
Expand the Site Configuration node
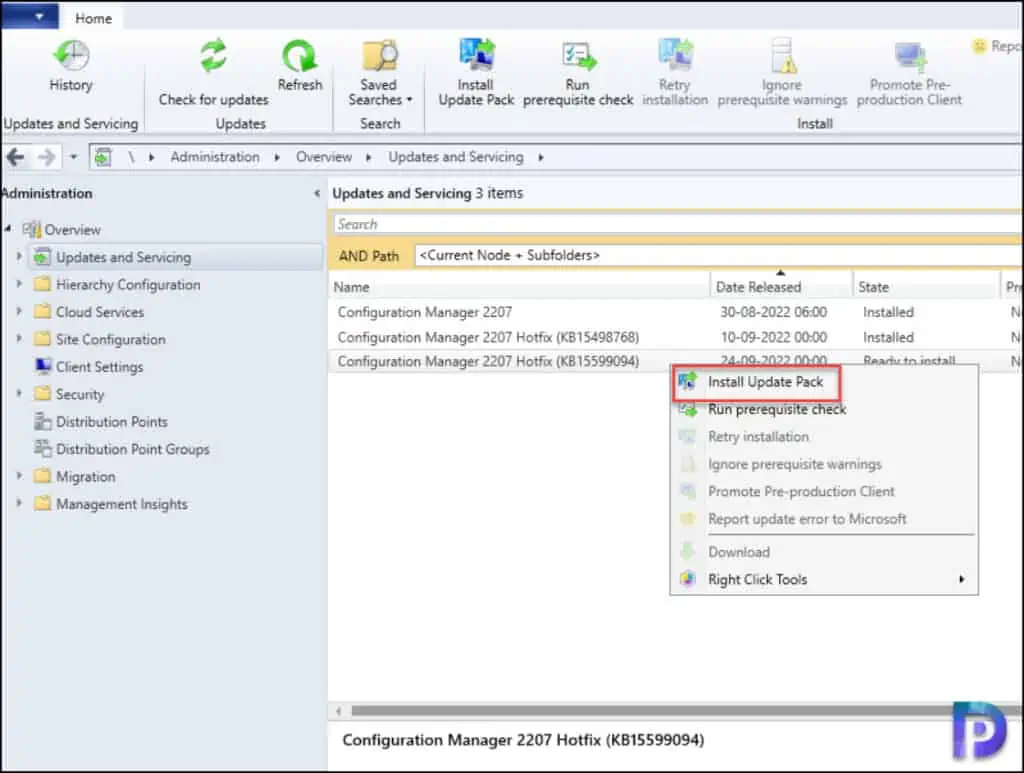(19, 339)
